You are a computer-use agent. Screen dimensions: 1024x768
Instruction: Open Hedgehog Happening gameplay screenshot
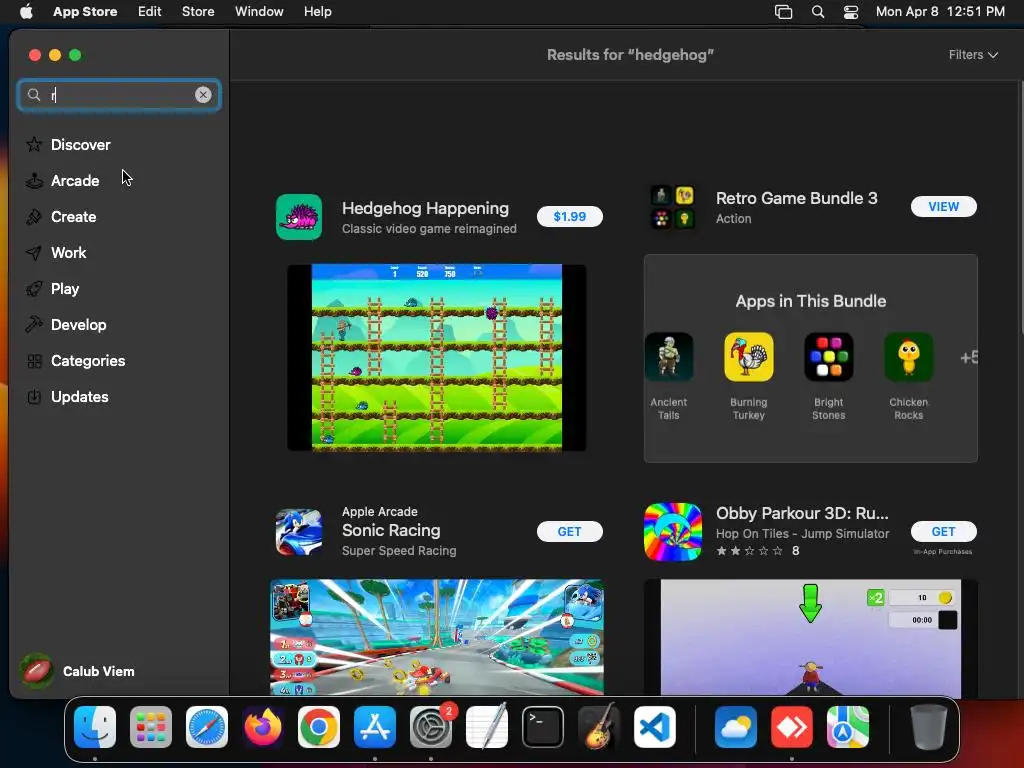436,357
